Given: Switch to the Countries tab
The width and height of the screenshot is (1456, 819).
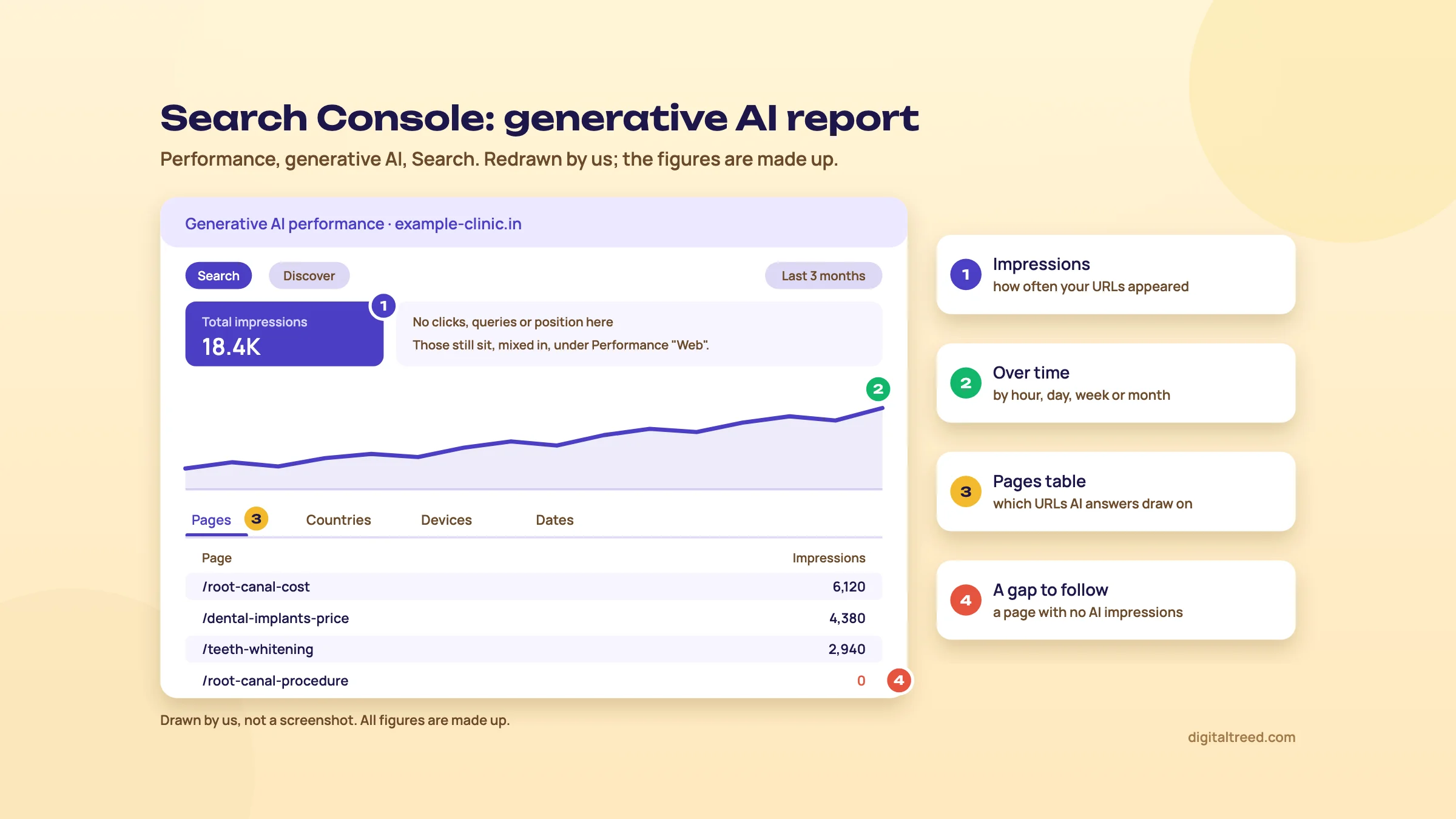Looking at the screenshot, I should point(339,520).
